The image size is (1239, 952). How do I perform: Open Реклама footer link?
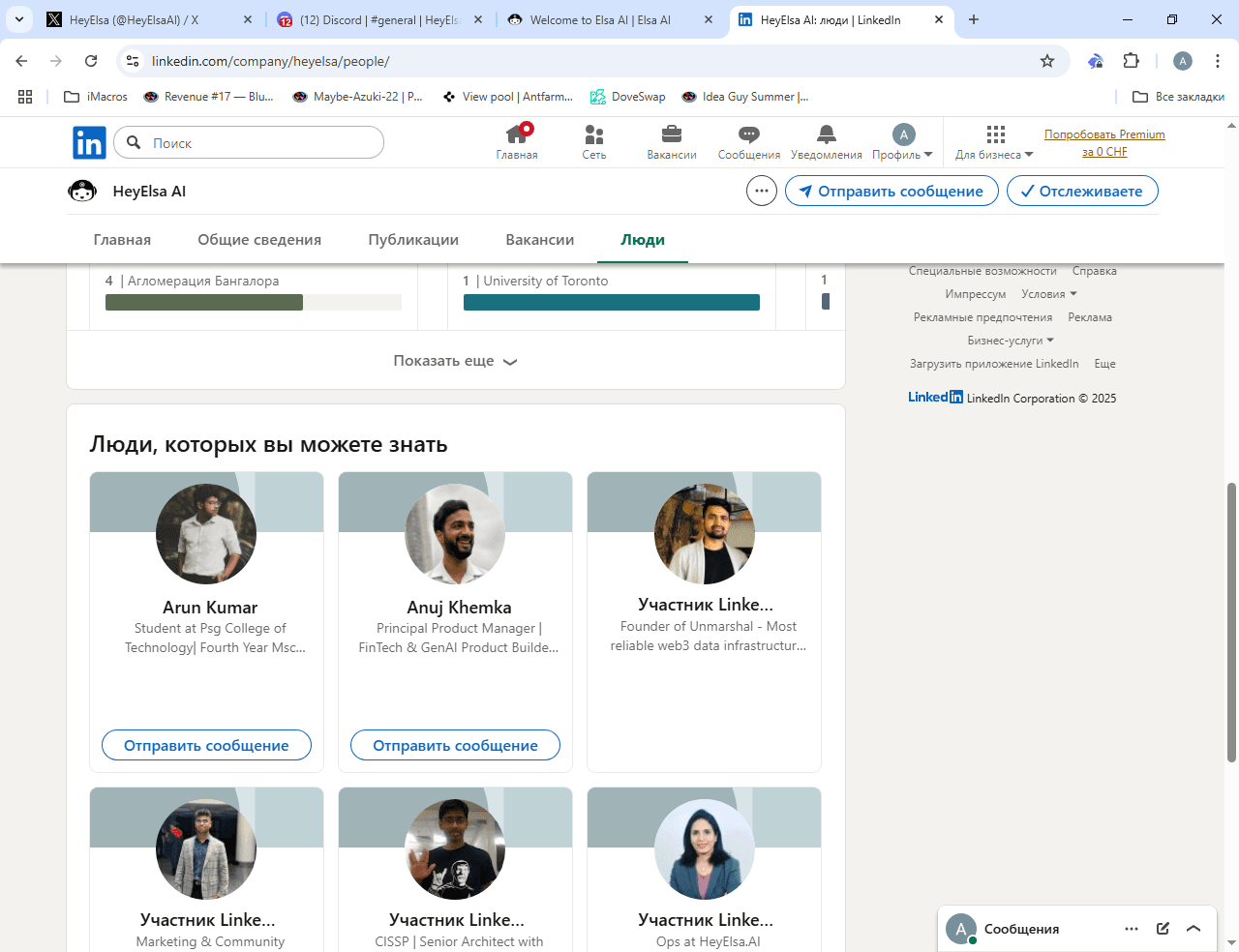1090,317
